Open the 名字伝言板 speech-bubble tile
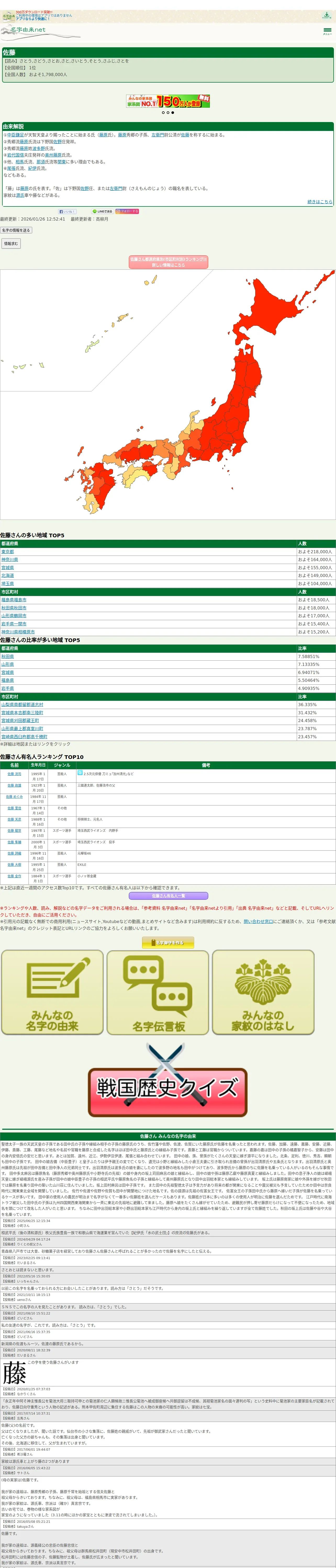The image size is (336, 1568). pyautogui.click(x=158, y=992)
